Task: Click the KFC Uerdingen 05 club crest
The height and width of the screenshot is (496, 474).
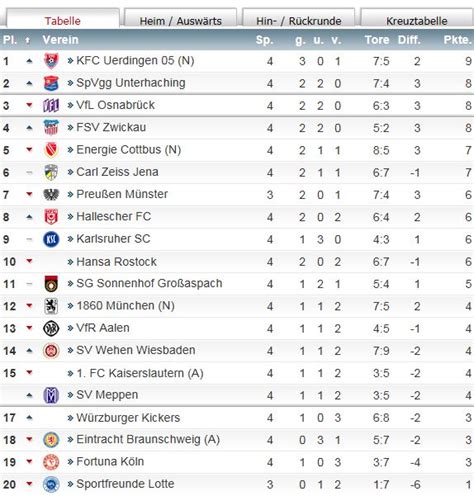Action: 51,61
